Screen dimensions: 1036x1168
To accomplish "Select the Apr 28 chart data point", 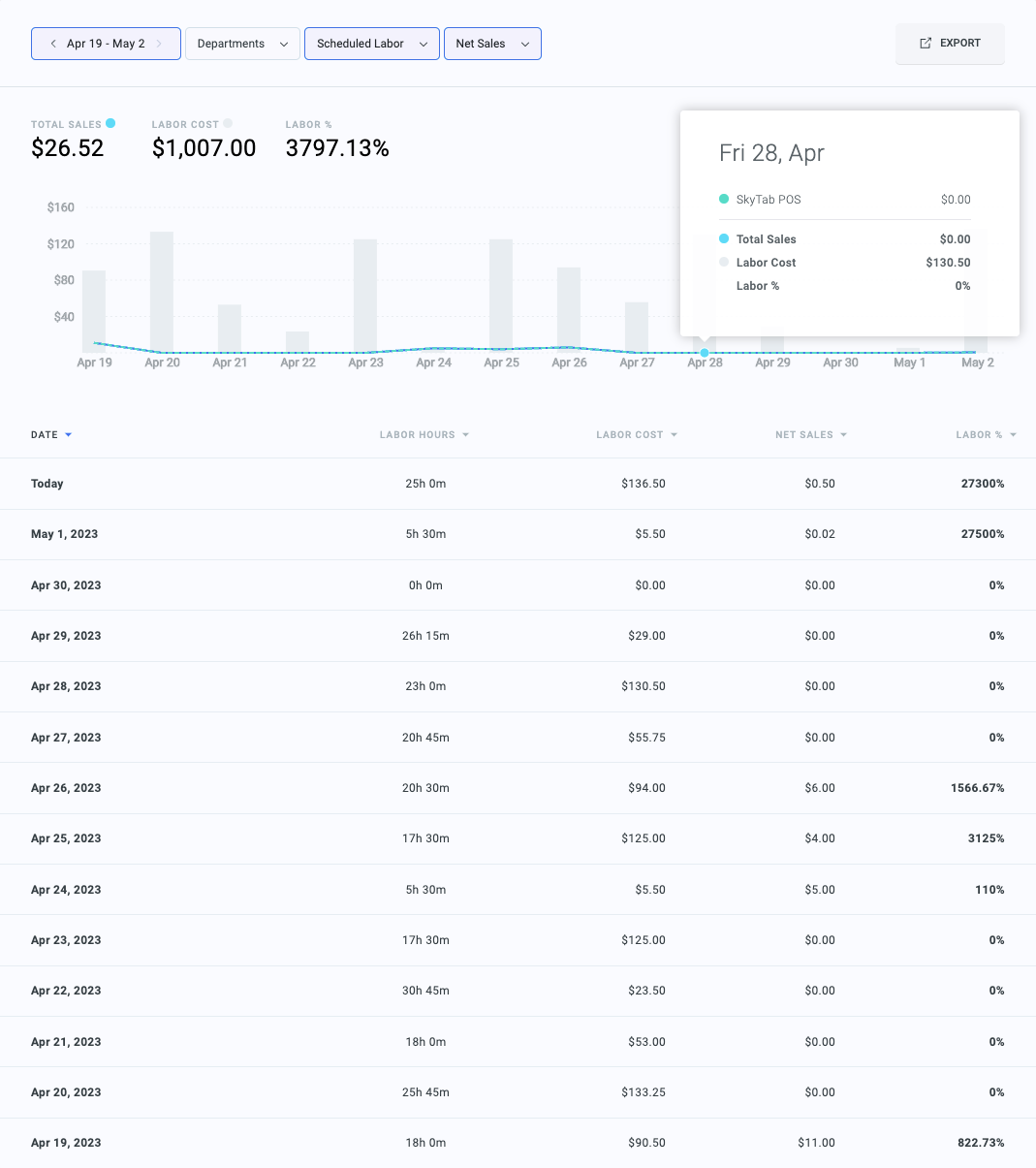I will pos(705,353).
